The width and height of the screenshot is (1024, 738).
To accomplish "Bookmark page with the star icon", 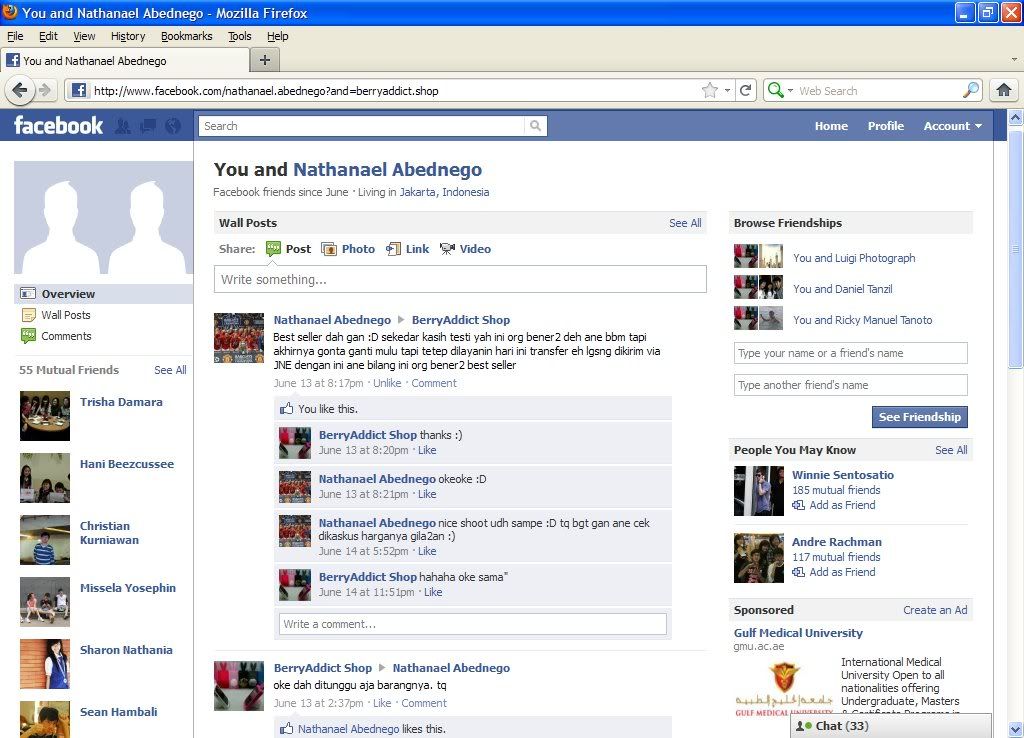I will tap(710, 90).
